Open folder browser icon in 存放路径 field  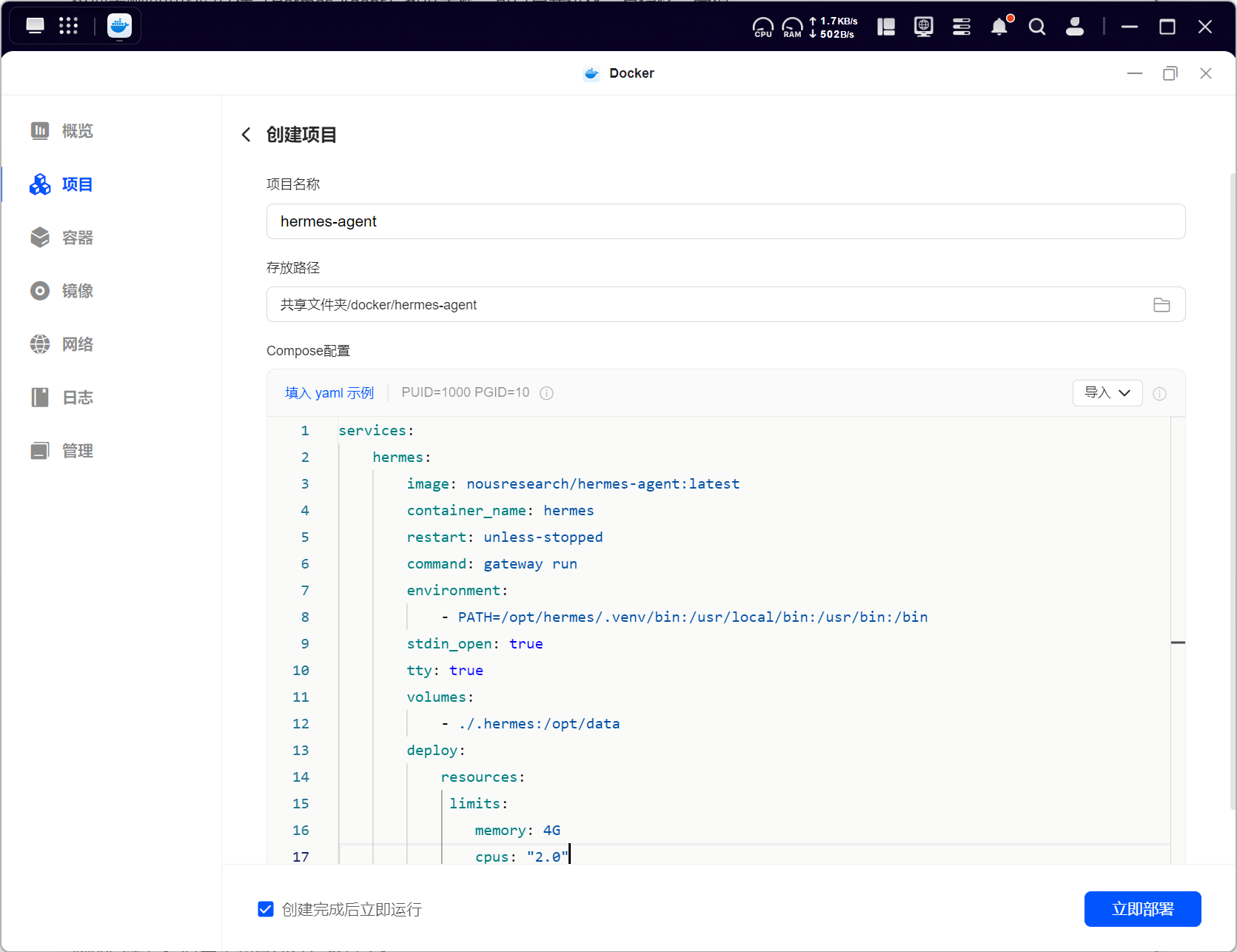(x=1161, y=305)
